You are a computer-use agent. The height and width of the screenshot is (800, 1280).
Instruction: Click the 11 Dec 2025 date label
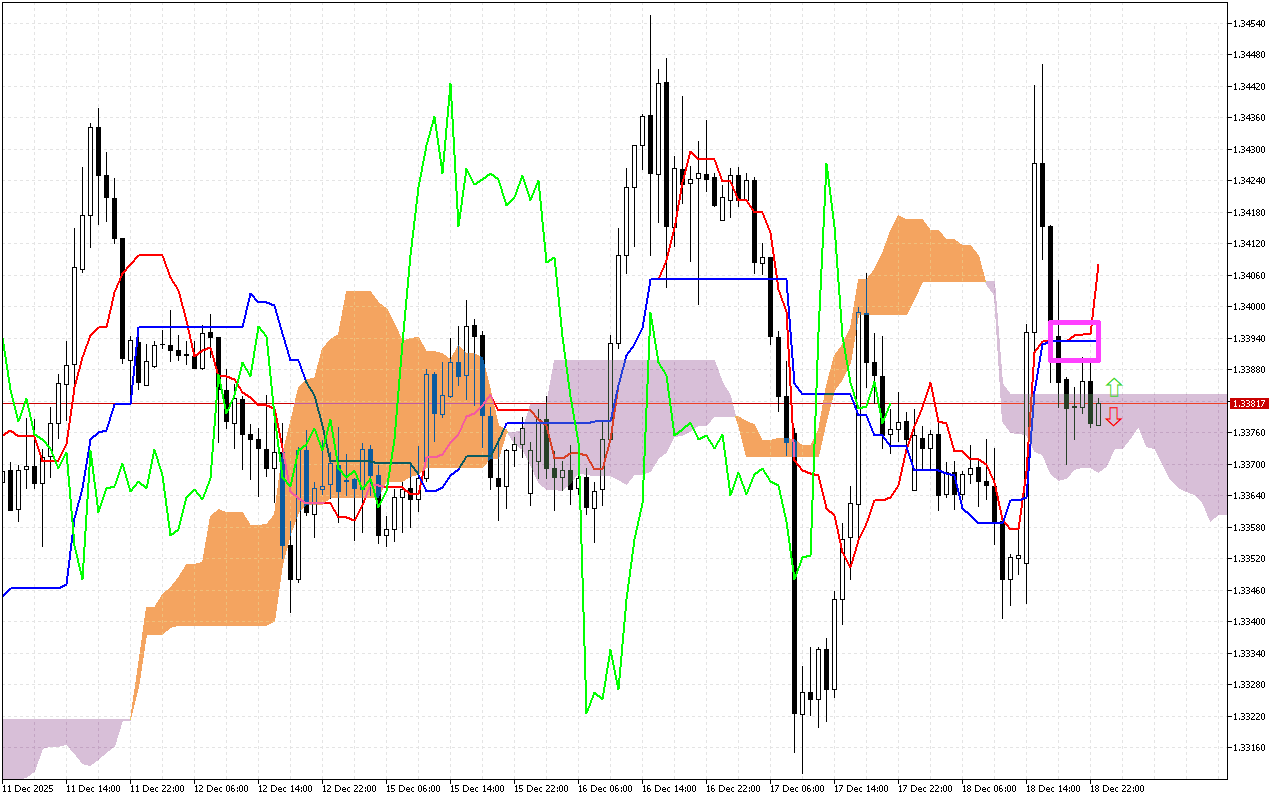[x=26, y=788]
